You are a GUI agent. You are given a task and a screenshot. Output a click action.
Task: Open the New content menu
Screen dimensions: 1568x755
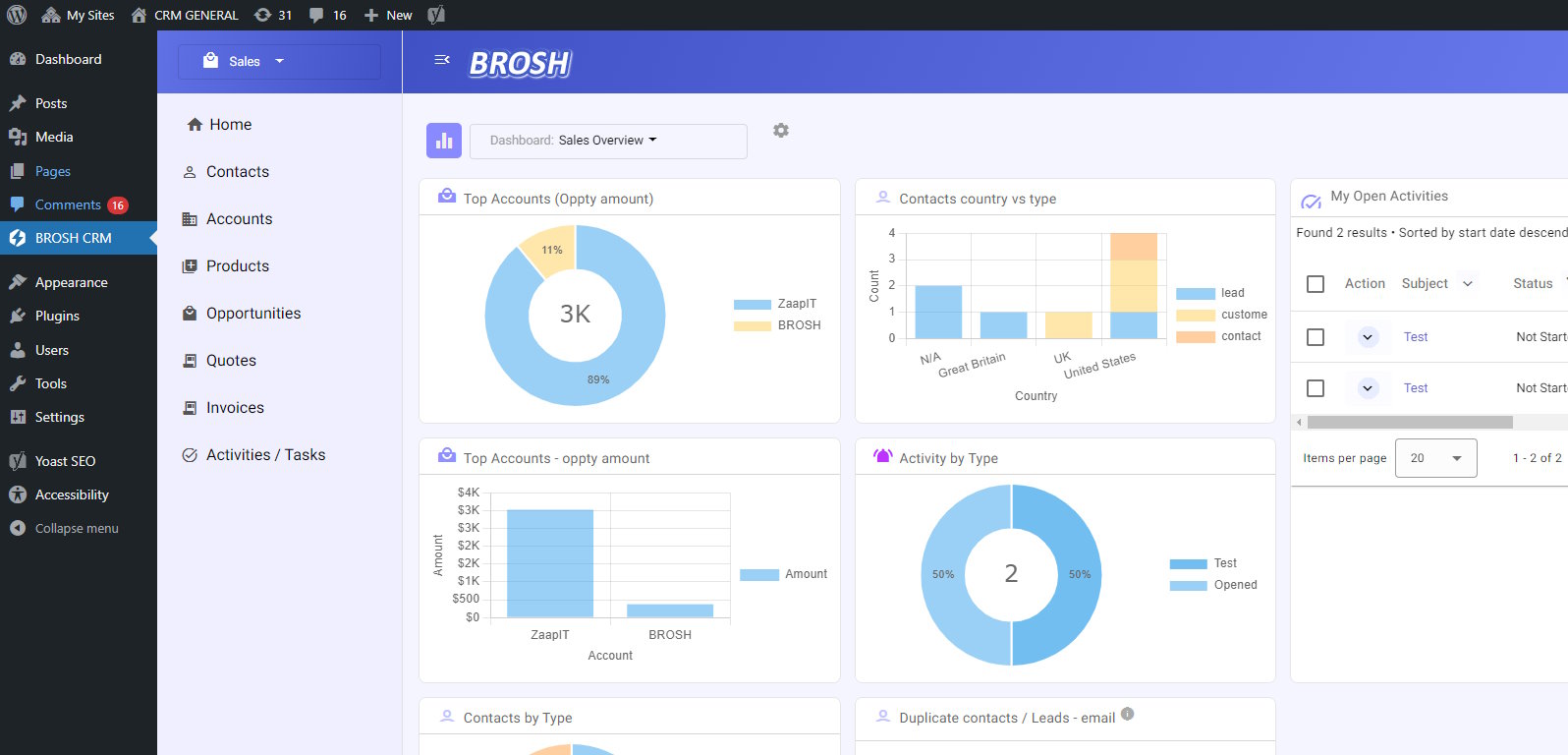388,15
